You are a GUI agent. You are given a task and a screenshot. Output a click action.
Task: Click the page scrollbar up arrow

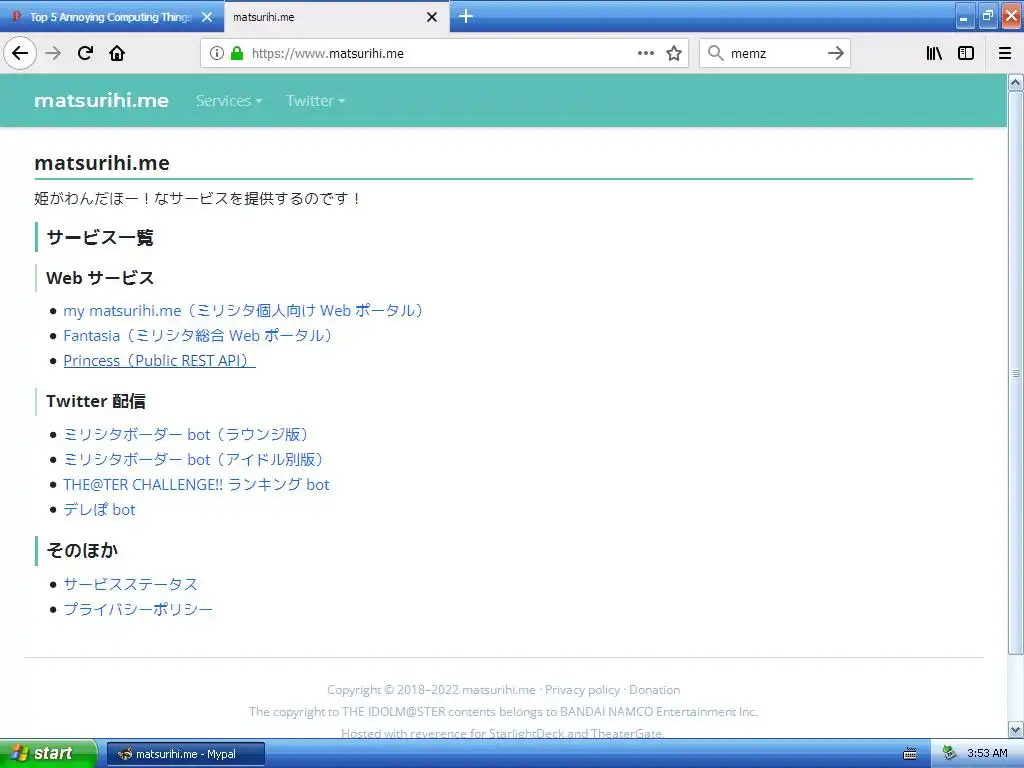(x=1016, y=82)
